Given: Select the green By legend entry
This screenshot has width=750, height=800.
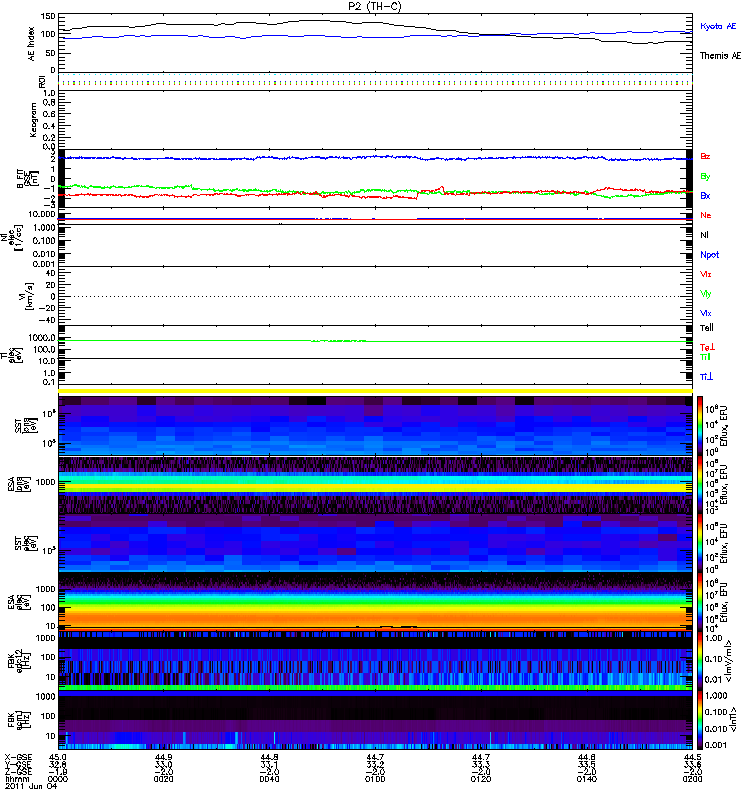Looking at the screenshot, I should (x=706, y=176).
